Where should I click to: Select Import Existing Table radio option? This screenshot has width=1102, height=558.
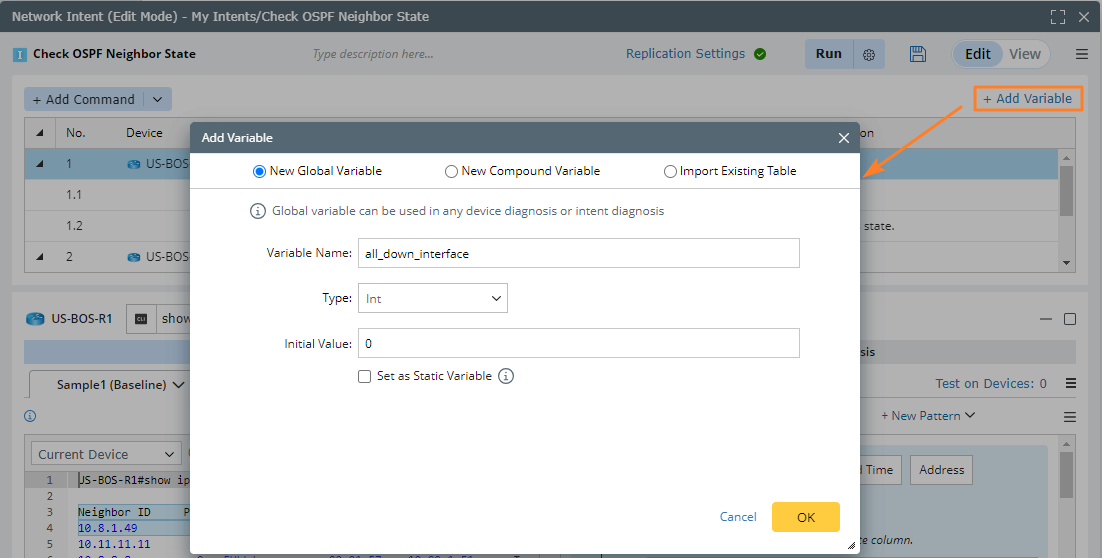670,171
